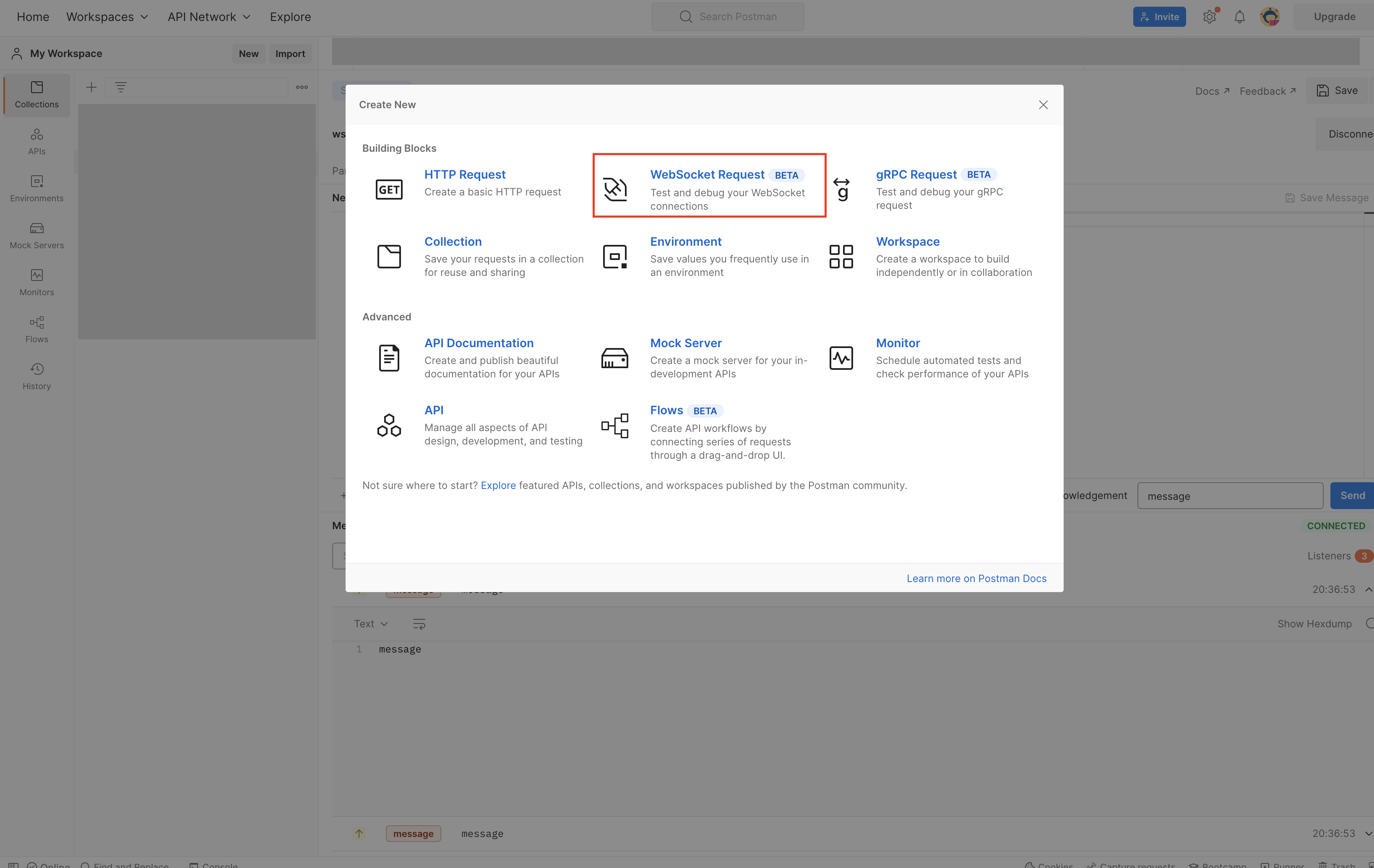The width and height of the screenshot is (1374, 868).
Task: Click the Collection folder icon
Action: tap(388, 256)
